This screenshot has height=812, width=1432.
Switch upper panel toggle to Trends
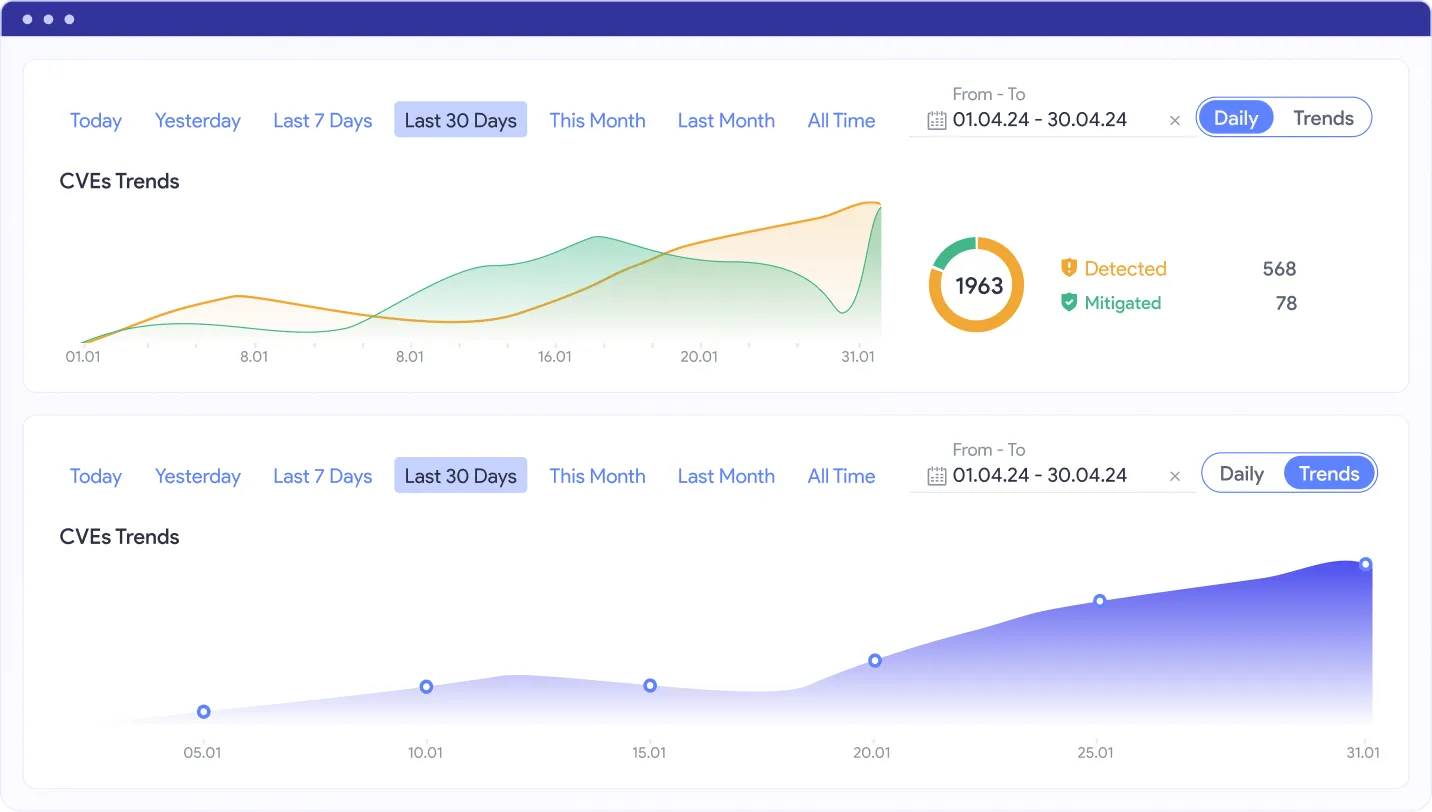1323,118
